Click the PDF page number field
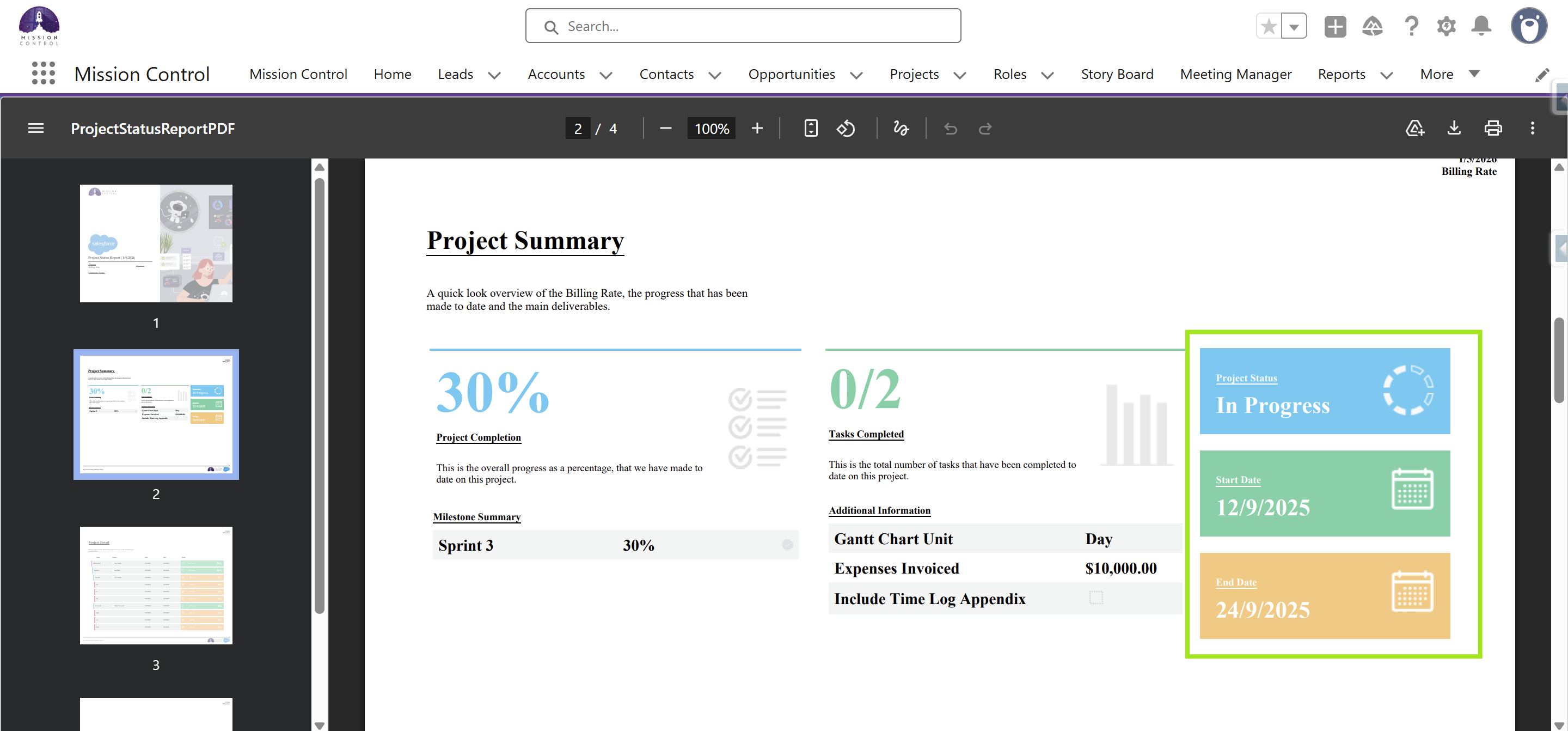Screen dimensions: 1568x731 point(578,129)
